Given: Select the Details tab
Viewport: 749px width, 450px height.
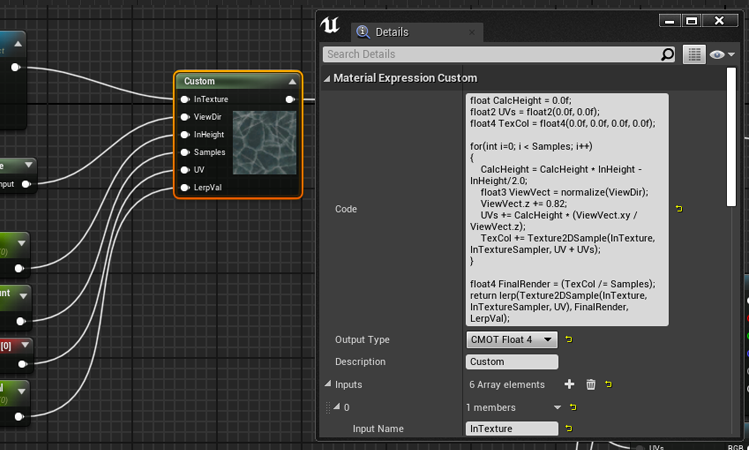Looking at the screenshot, I should [x=392, y=32].
